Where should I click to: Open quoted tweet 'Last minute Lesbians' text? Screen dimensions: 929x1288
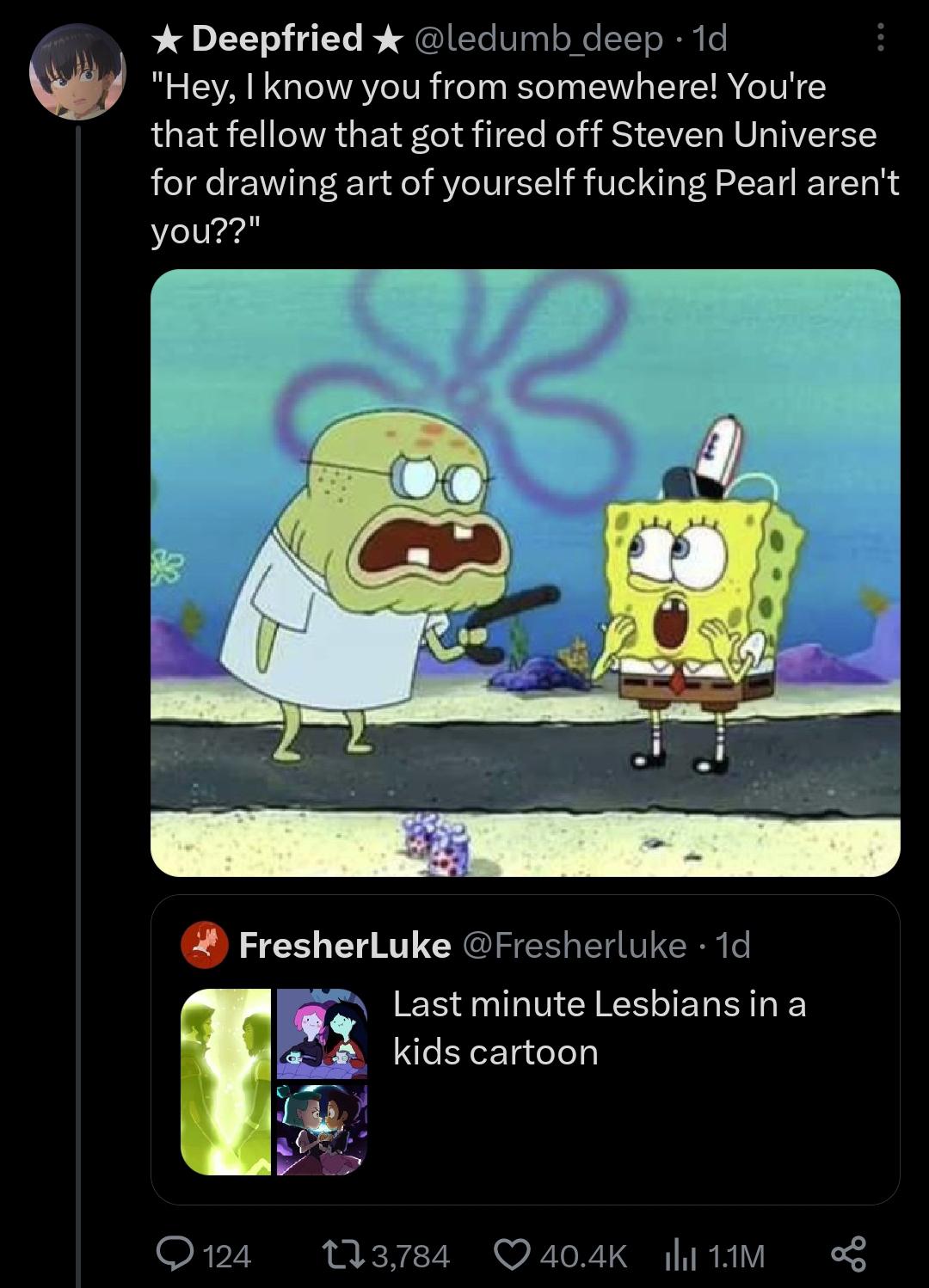click(x=600, y=1027)
